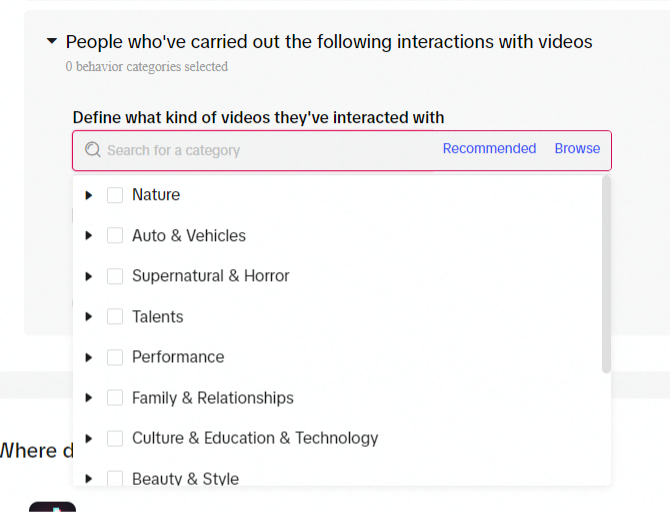Expand the Talents category arrow
670x513 pixels.
coord(88,317)
